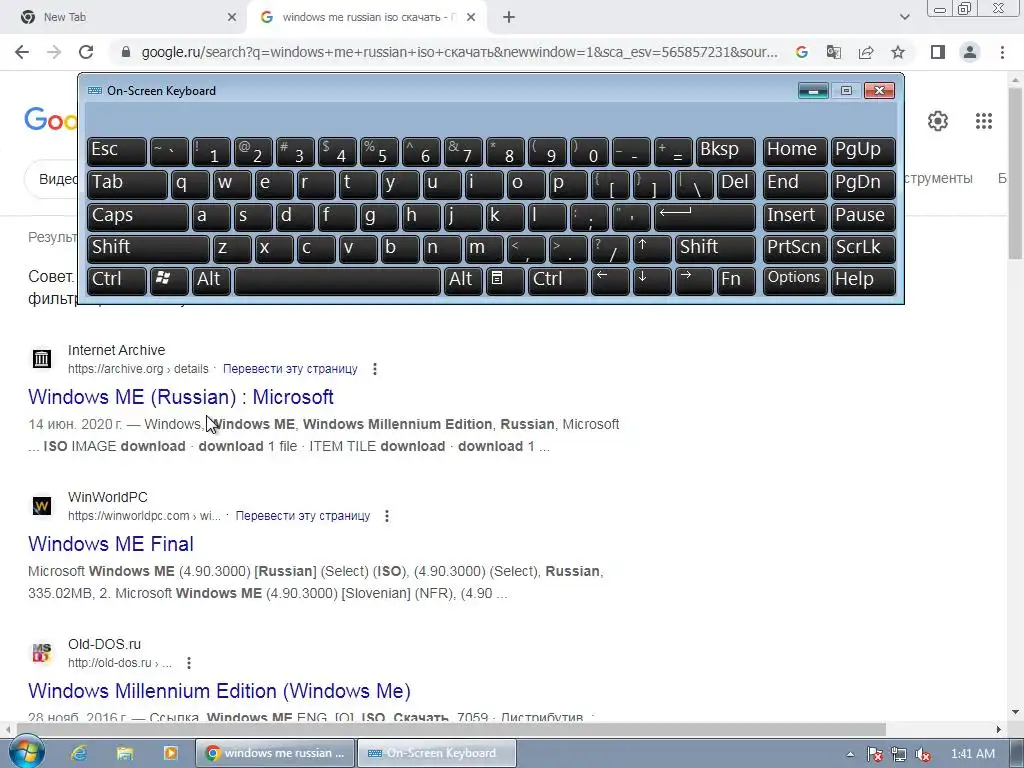Open Google search settings gear
The width and height of the screenshot is (1024, 768).
pos(938,121)
